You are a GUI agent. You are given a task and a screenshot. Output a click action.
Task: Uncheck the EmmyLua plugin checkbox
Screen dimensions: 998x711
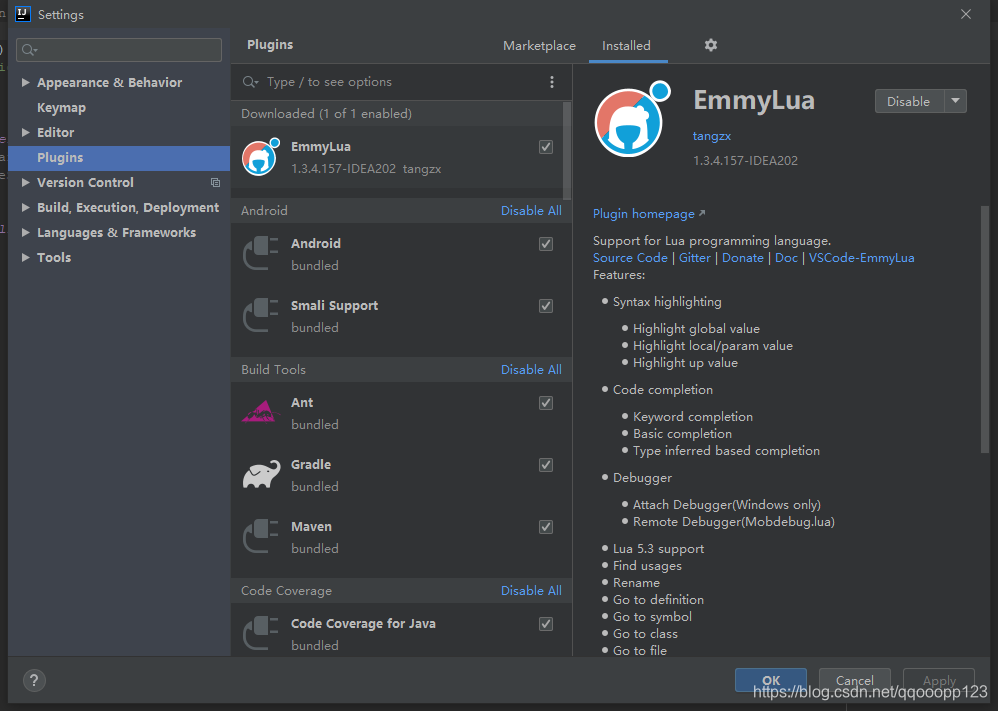pyautogui.click(x=546, y=146)
